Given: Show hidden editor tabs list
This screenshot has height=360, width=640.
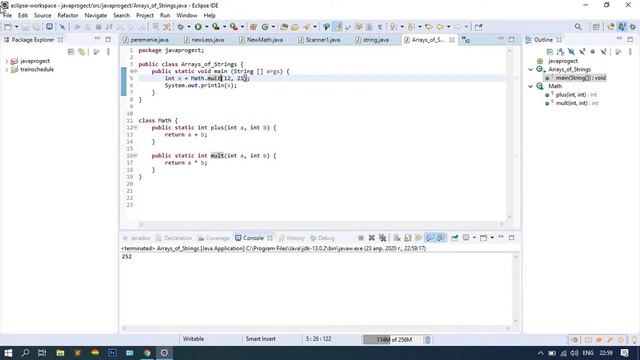Looking at the screenshot, I should 466,40.
